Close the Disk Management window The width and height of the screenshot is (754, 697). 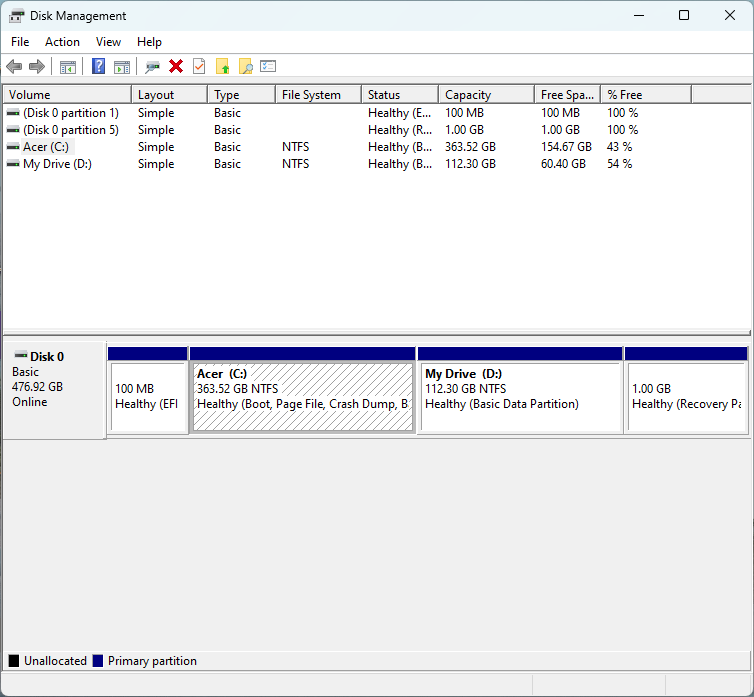pyautogui.click(x=729, y=15)
